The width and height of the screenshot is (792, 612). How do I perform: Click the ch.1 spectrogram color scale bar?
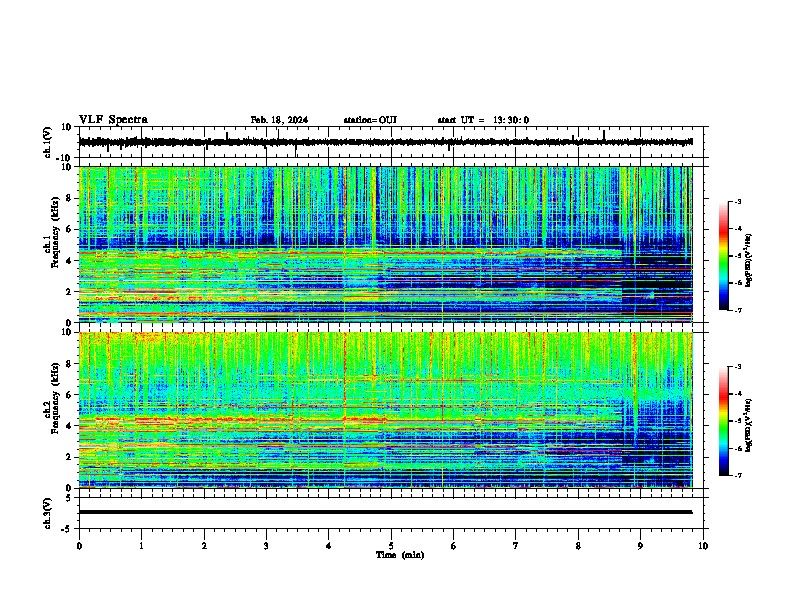pyautogui.click(x=724, y=256)
